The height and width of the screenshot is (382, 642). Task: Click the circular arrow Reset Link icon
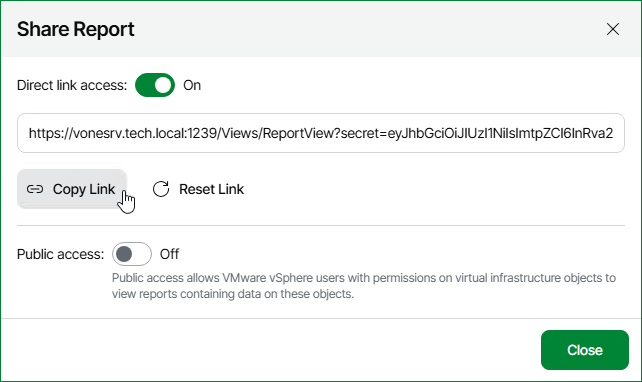(x=161, y=189)
